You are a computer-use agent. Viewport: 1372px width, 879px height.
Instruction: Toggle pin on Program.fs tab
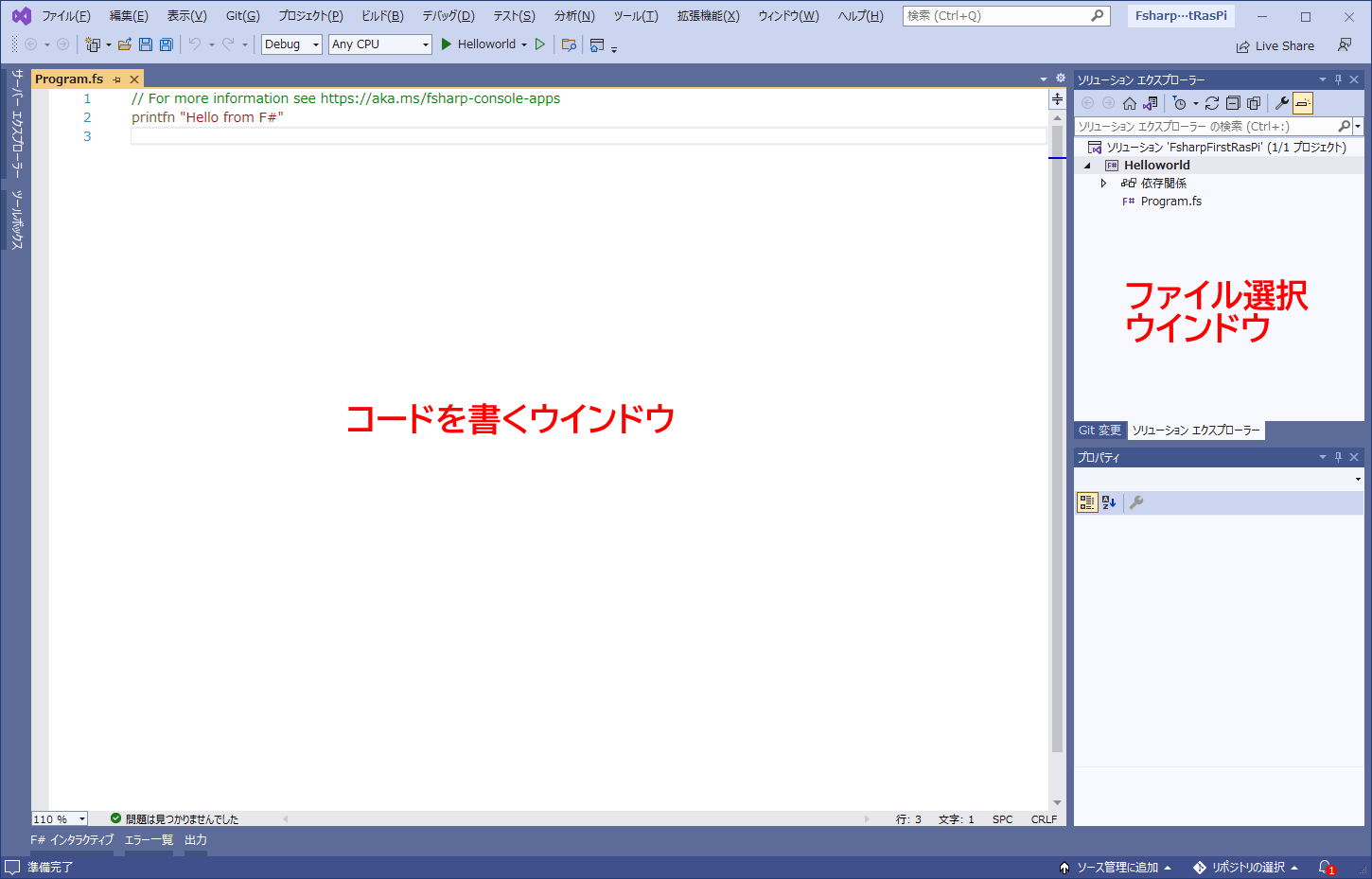tap(116, 79)
